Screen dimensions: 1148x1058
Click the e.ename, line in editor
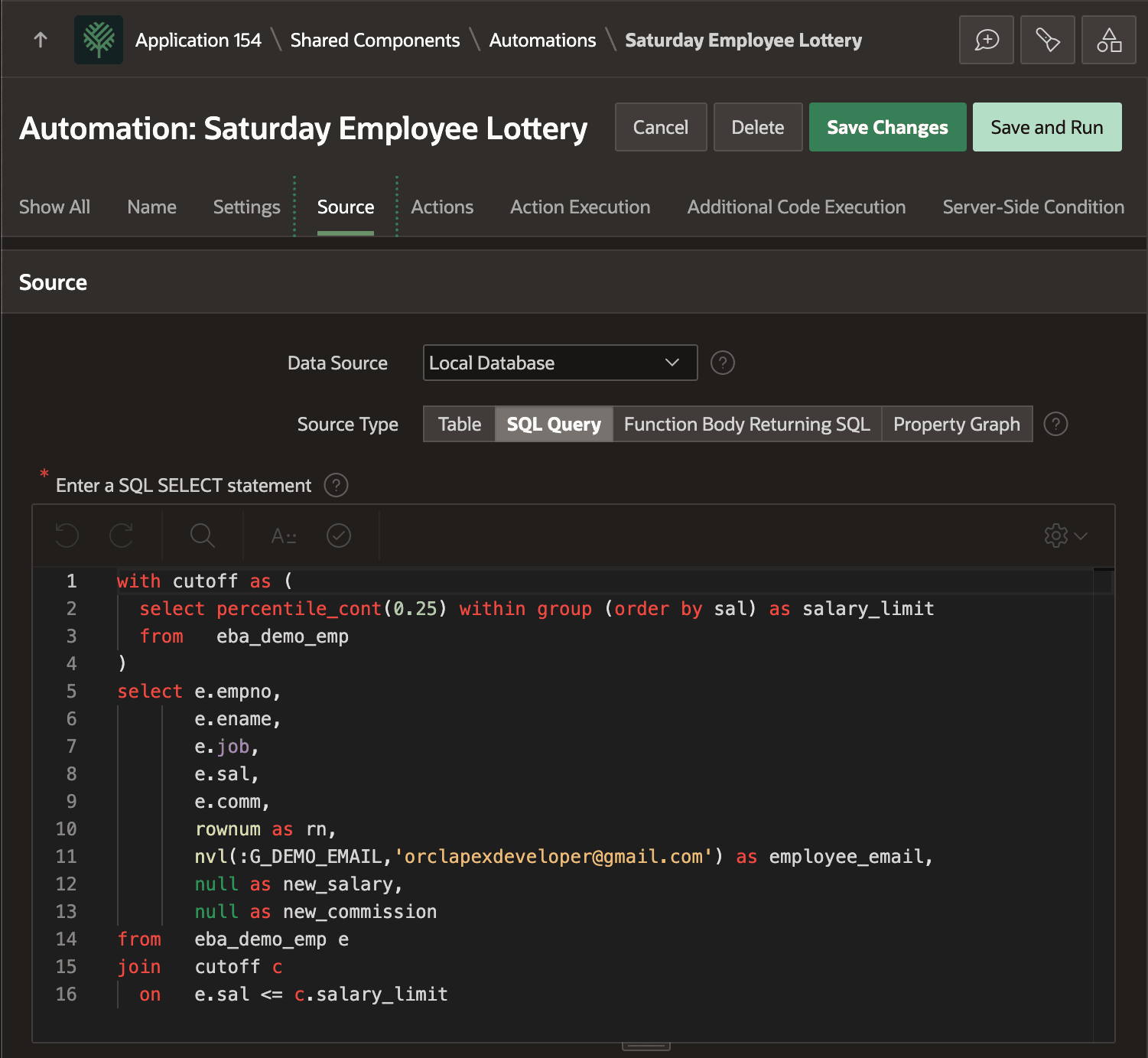(x=238, y=718)
